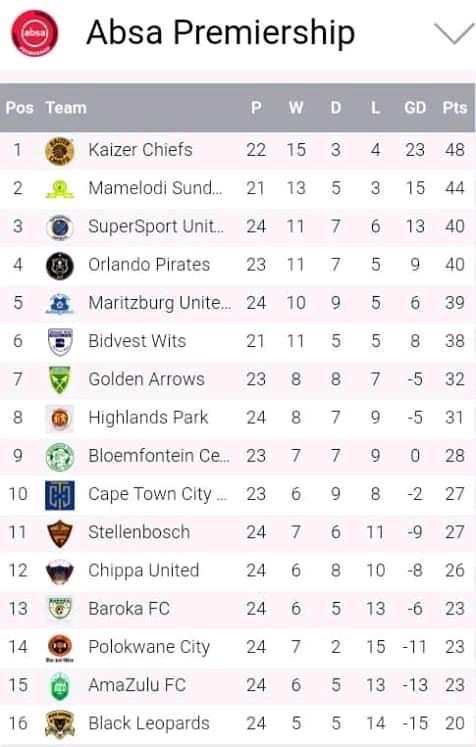Click the Absa red logo icon
Screen dimensions: 476x747
pyautogui.click(x=35, y=33)
